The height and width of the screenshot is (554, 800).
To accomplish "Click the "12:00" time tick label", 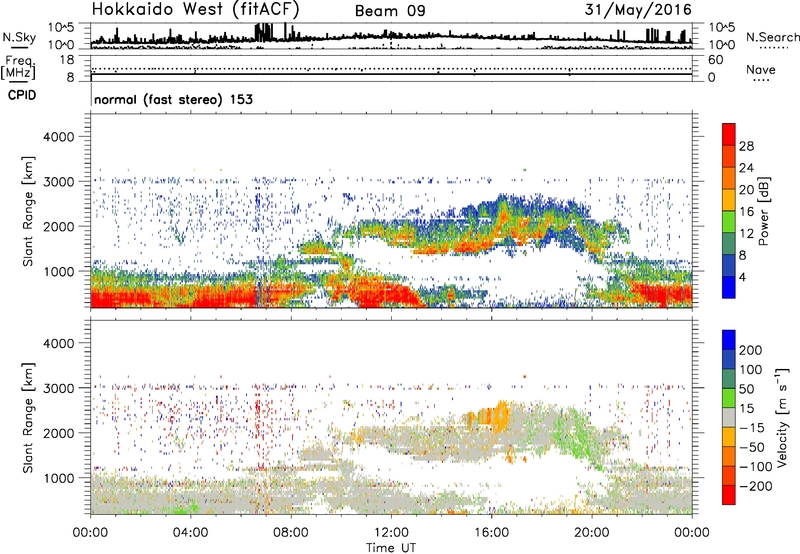I will (x=391, y=533).
